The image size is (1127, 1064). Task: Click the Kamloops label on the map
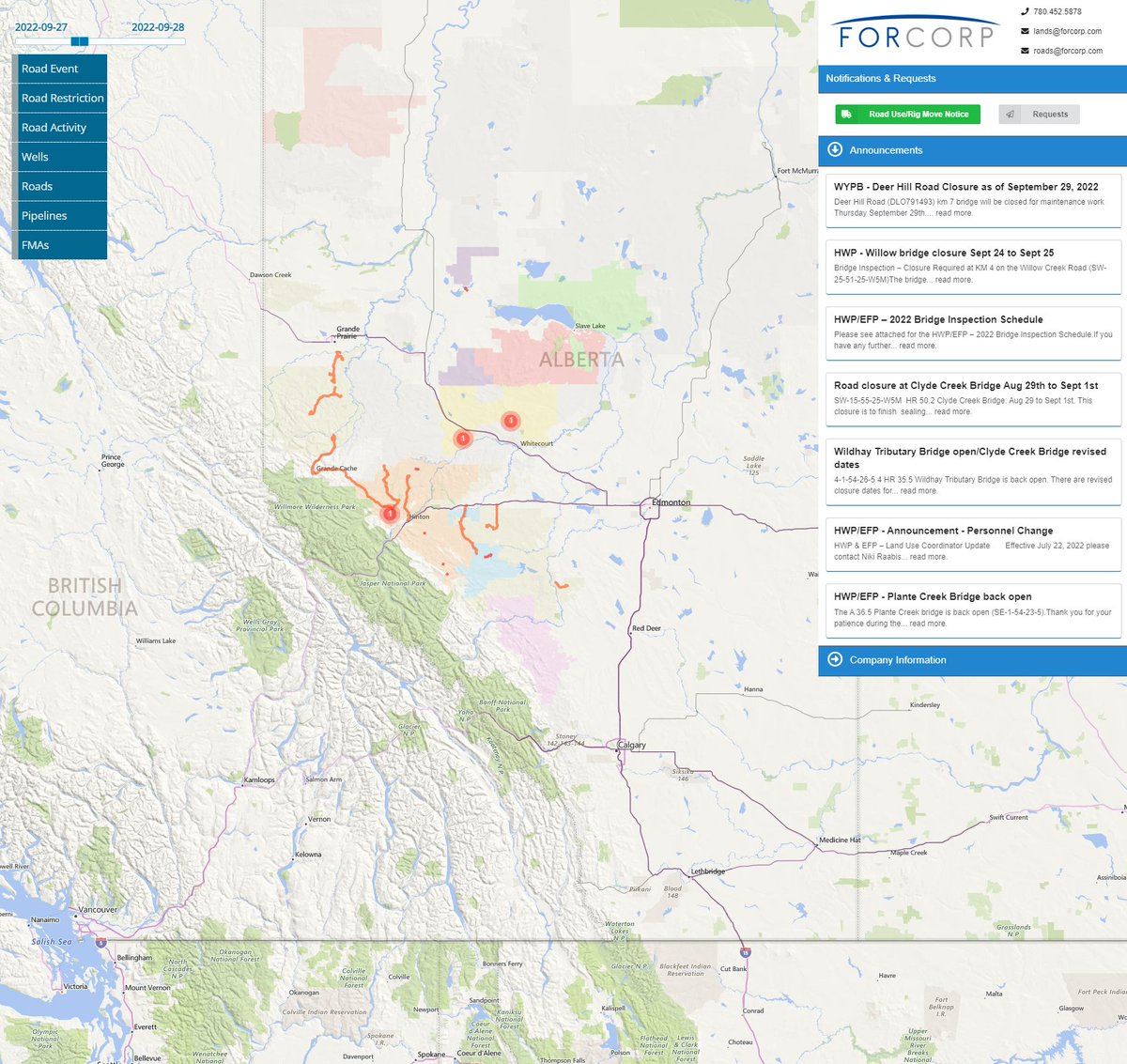click(x=259, y=780)
